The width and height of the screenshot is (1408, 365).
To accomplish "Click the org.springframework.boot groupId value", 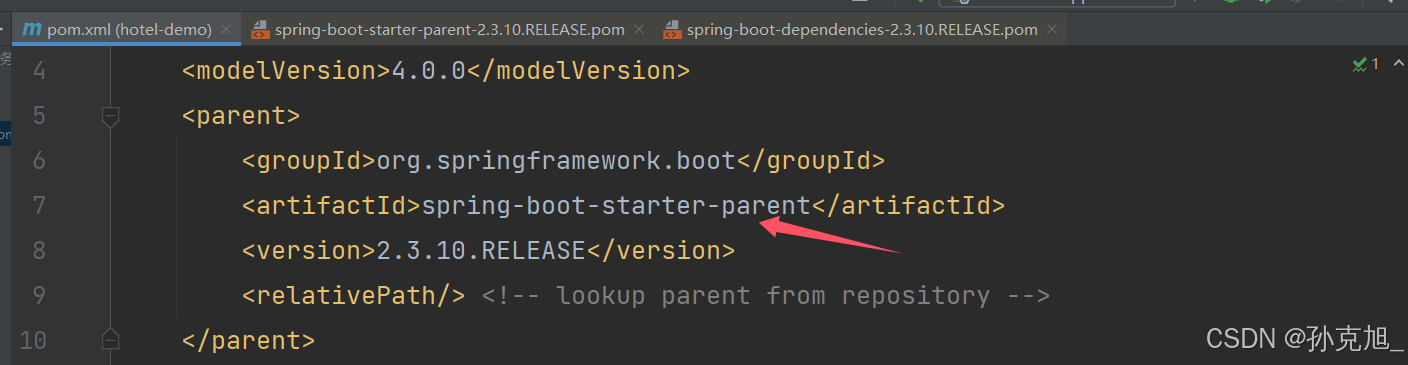I will click(555, 160).
